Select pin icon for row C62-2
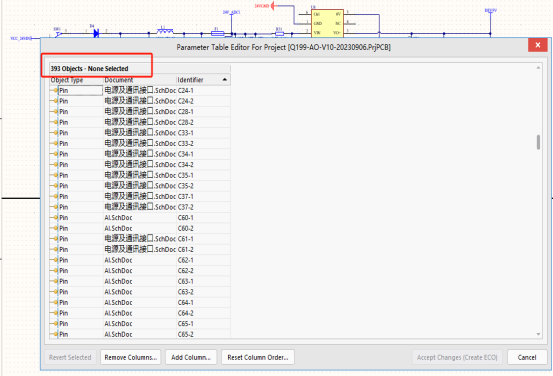 click(x=54, y=271)
